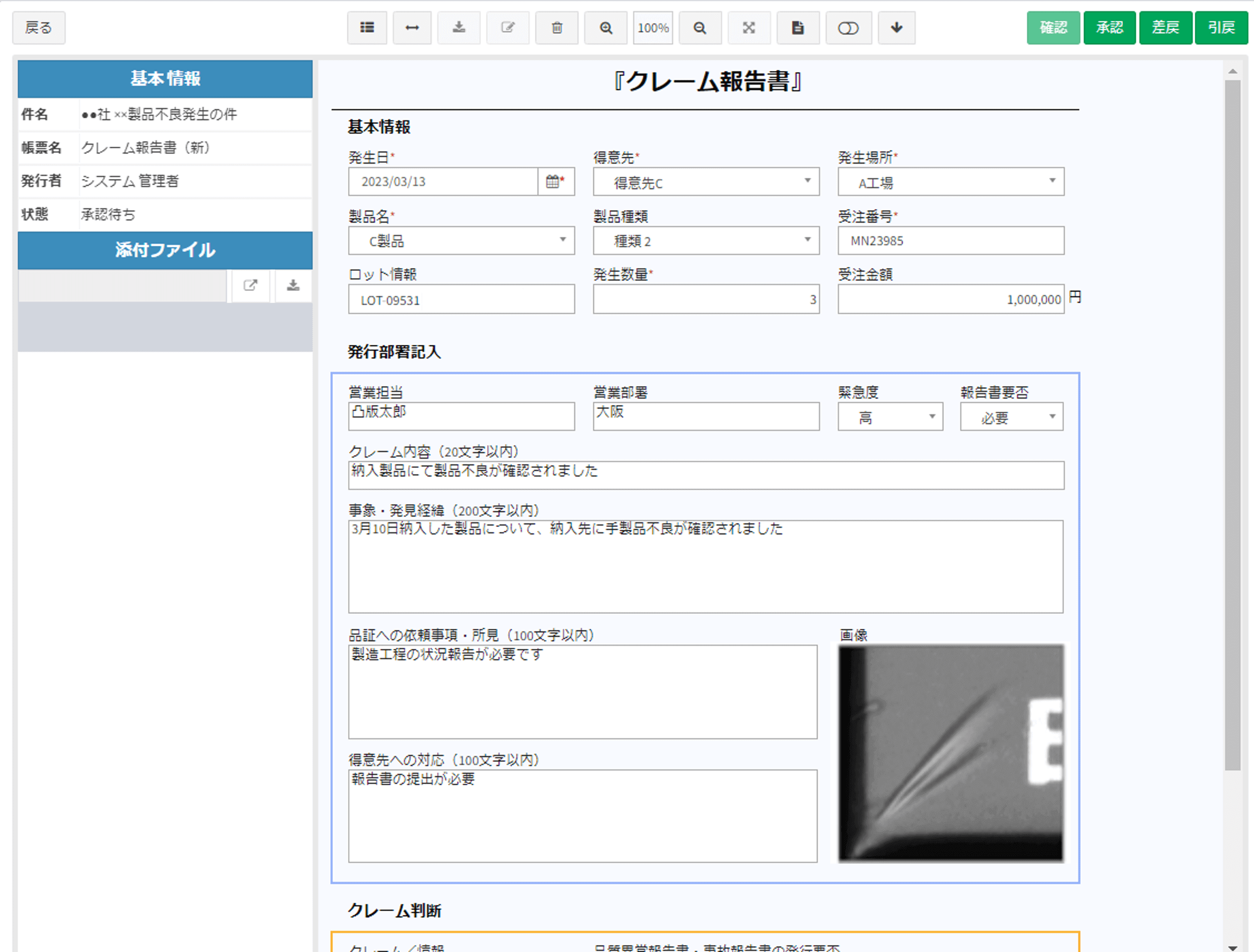
Task: Click the 事象・発見経緯 text area
Action: [x=706, y=566]
